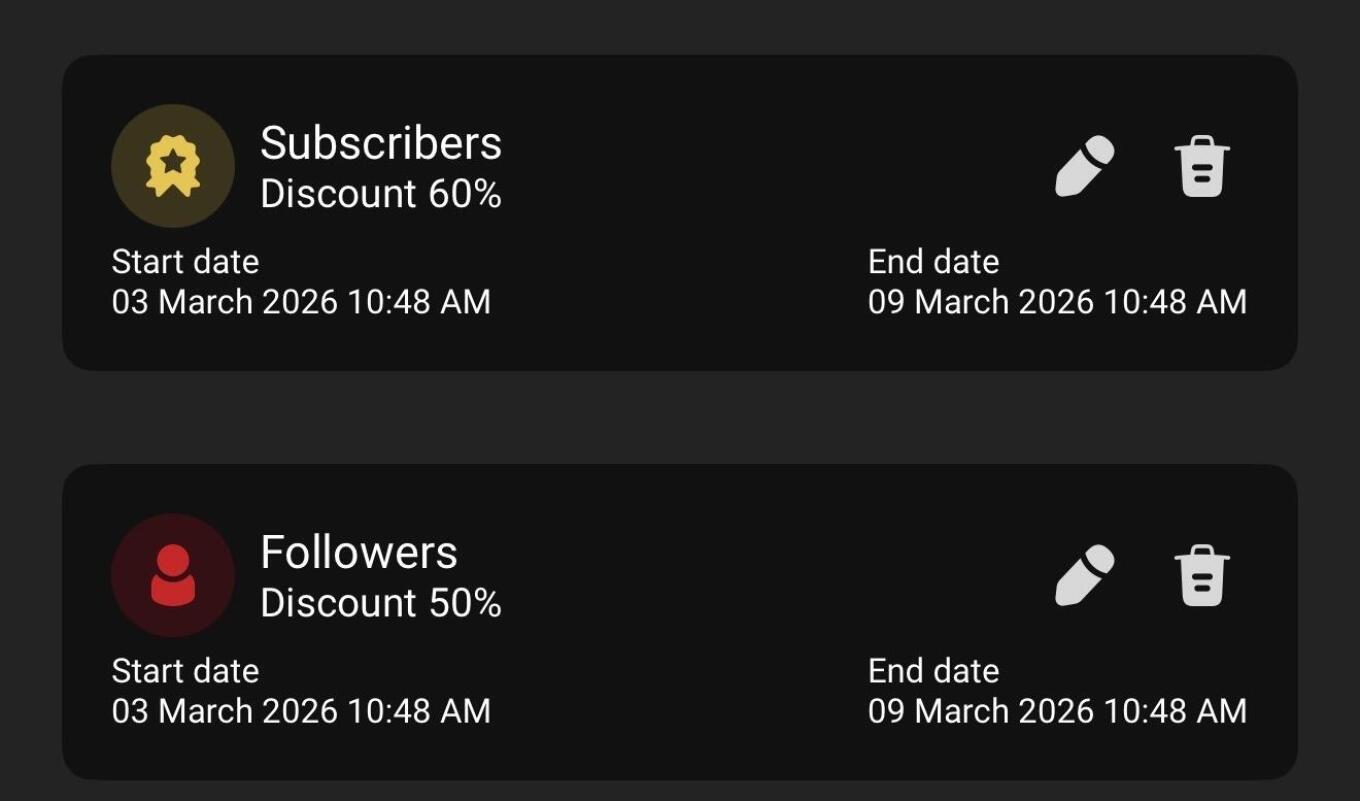The height and width of the screenshot is (801, 1360).
Task: Select the Subscribers title text
Action: [381, 143]
